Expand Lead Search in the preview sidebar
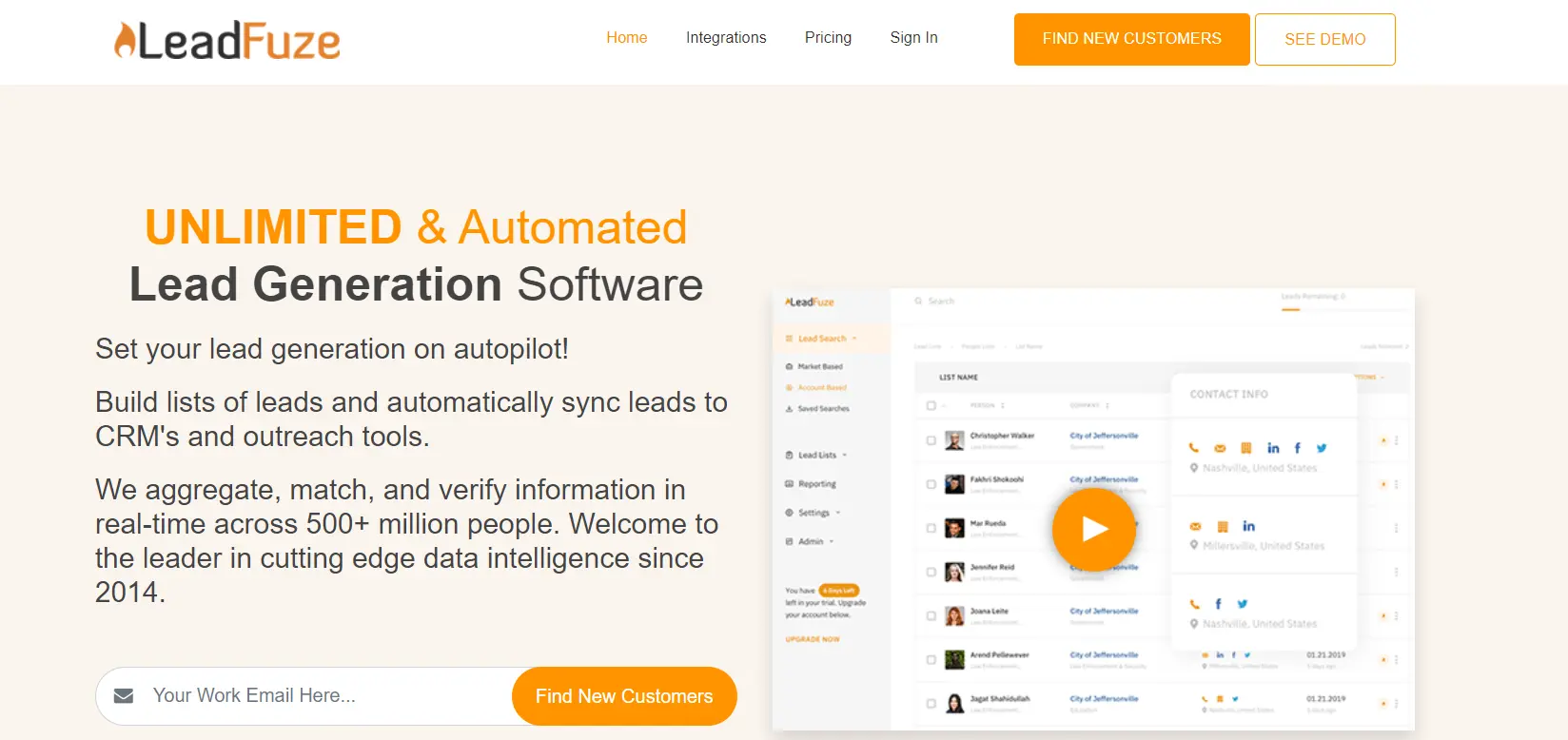The image size is (1568, 740). click(822, 339)
